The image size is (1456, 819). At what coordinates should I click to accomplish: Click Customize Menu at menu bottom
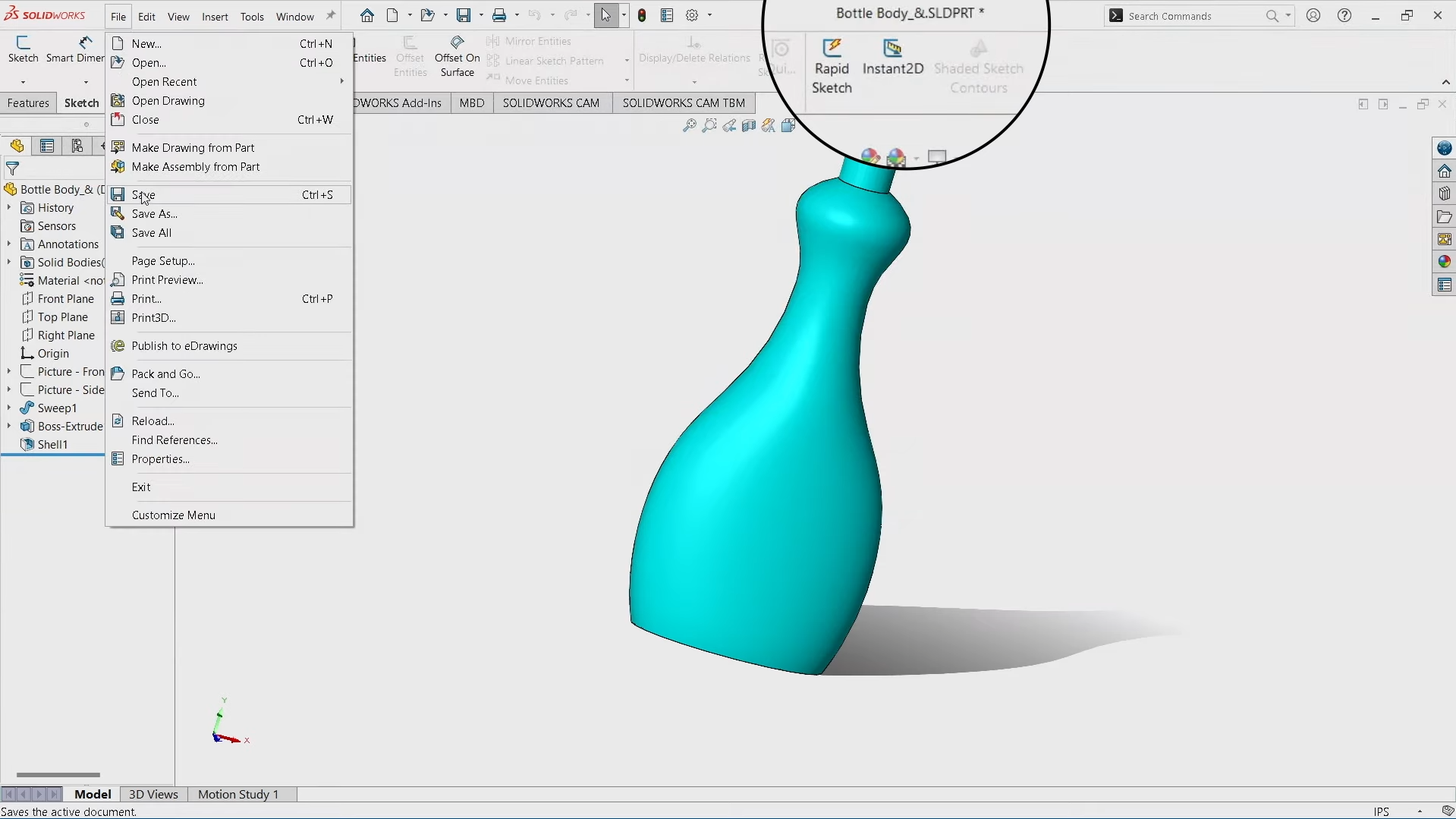pyautogui.click(x=173, y=515)
